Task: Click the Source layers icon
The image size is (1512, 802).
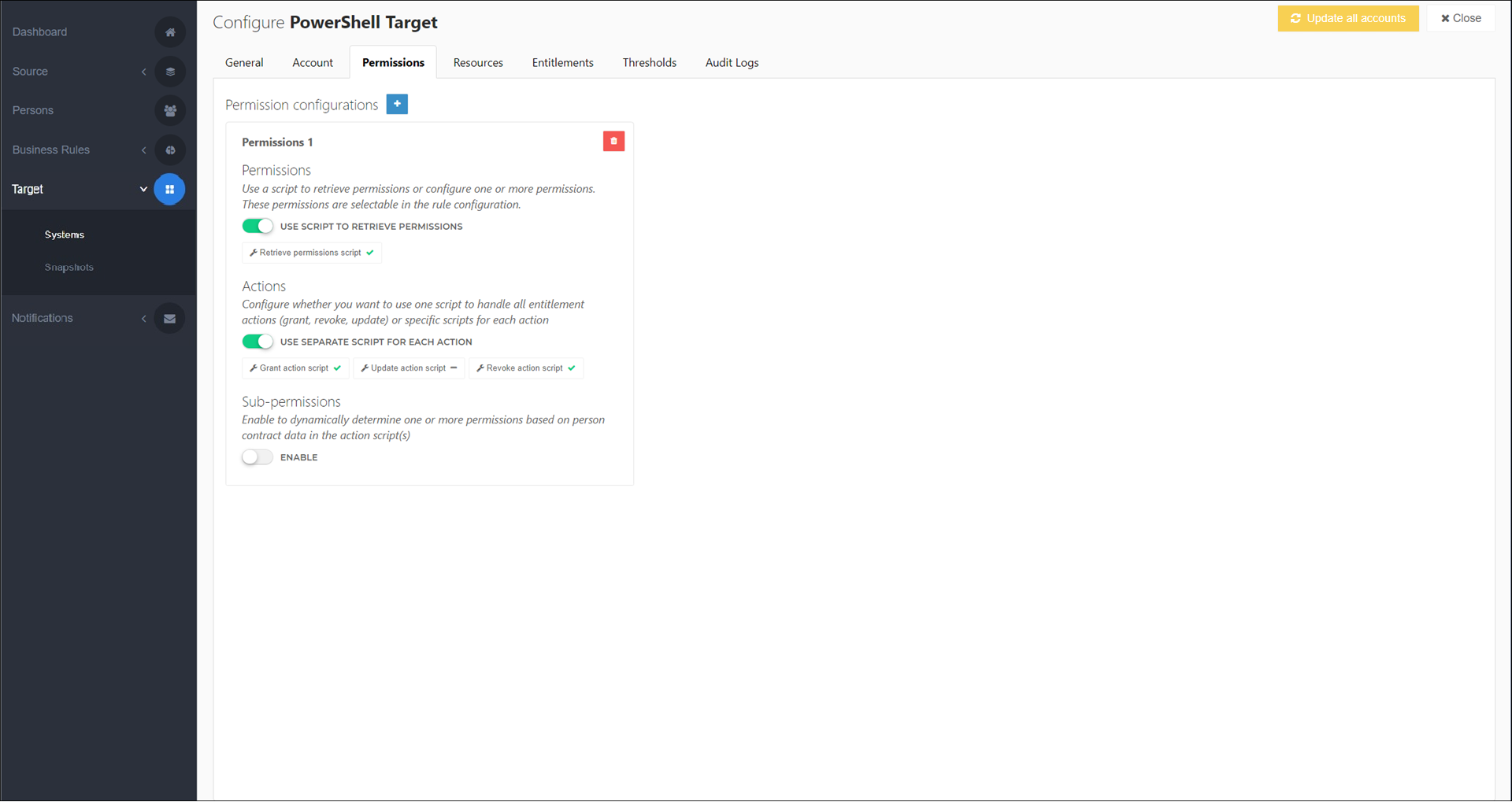Action: 170,72
